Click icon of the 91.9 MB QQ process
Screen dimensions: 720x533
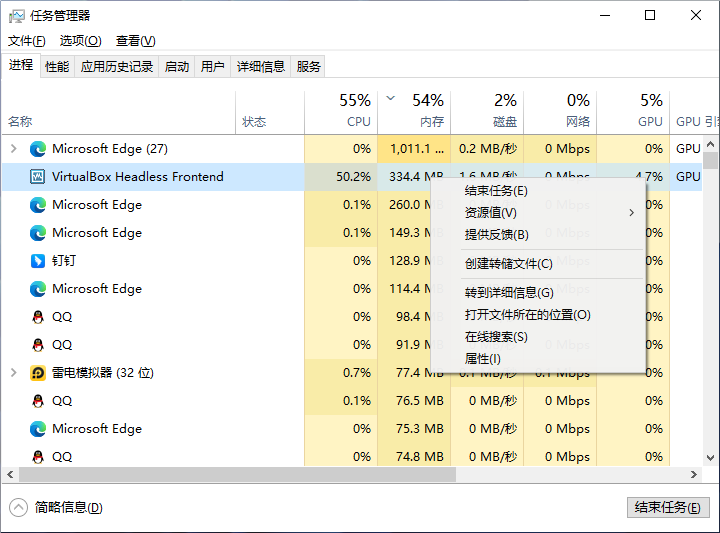(x=38, y=345)
